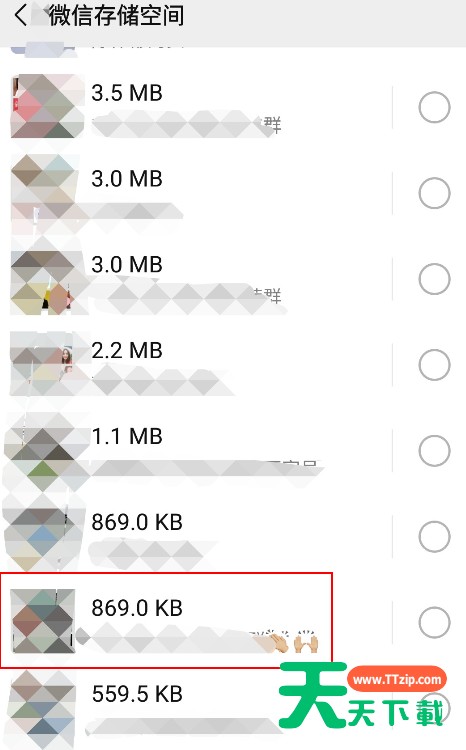Open the avatar of the 2.2 MB chat
The height and width of the screenshot is (750, 466).
coord(42,364)
